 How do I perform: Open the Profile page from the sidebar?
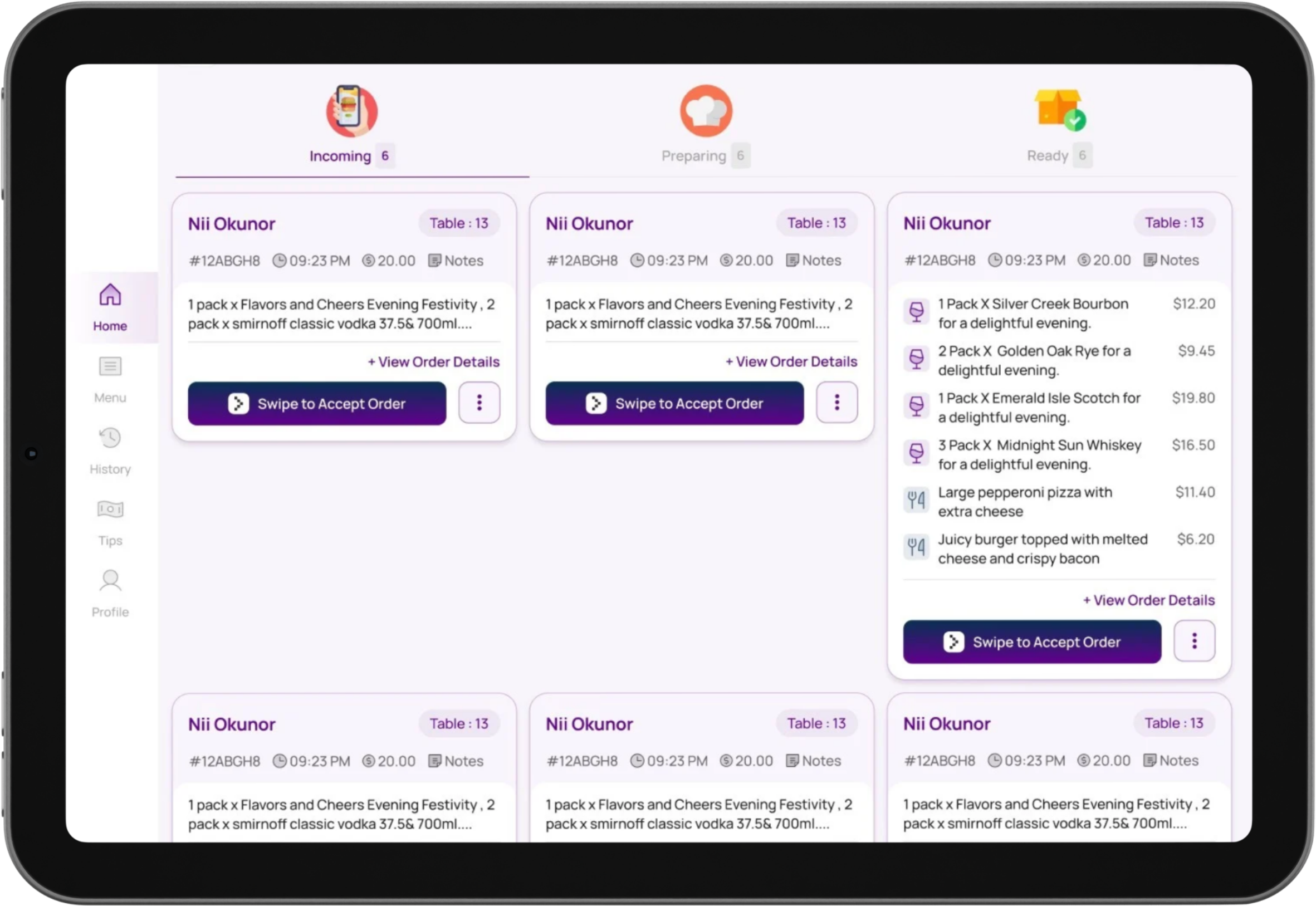110,594
